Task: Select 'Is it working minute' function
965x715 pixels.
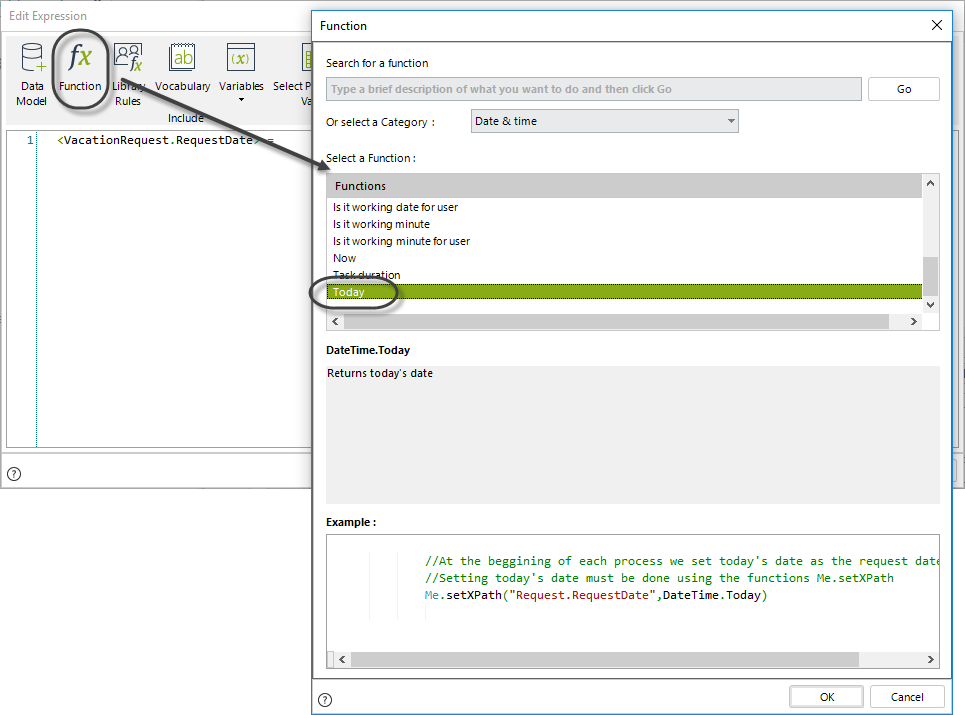Action: coord(624,225)
